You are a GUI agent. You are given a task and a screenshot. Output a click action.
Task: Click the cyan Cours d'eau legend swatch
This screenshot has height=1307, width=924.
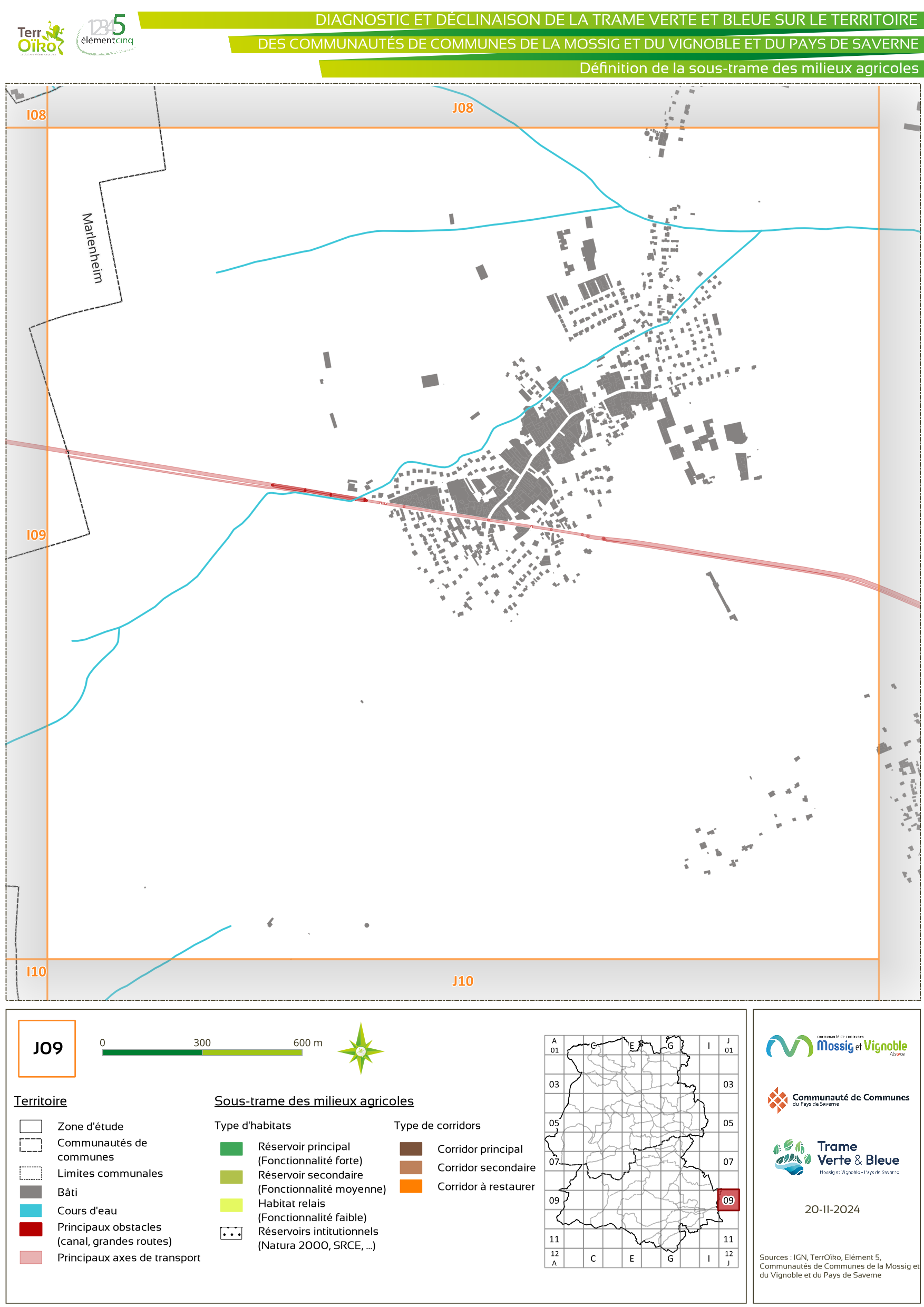pos(31,1211)
